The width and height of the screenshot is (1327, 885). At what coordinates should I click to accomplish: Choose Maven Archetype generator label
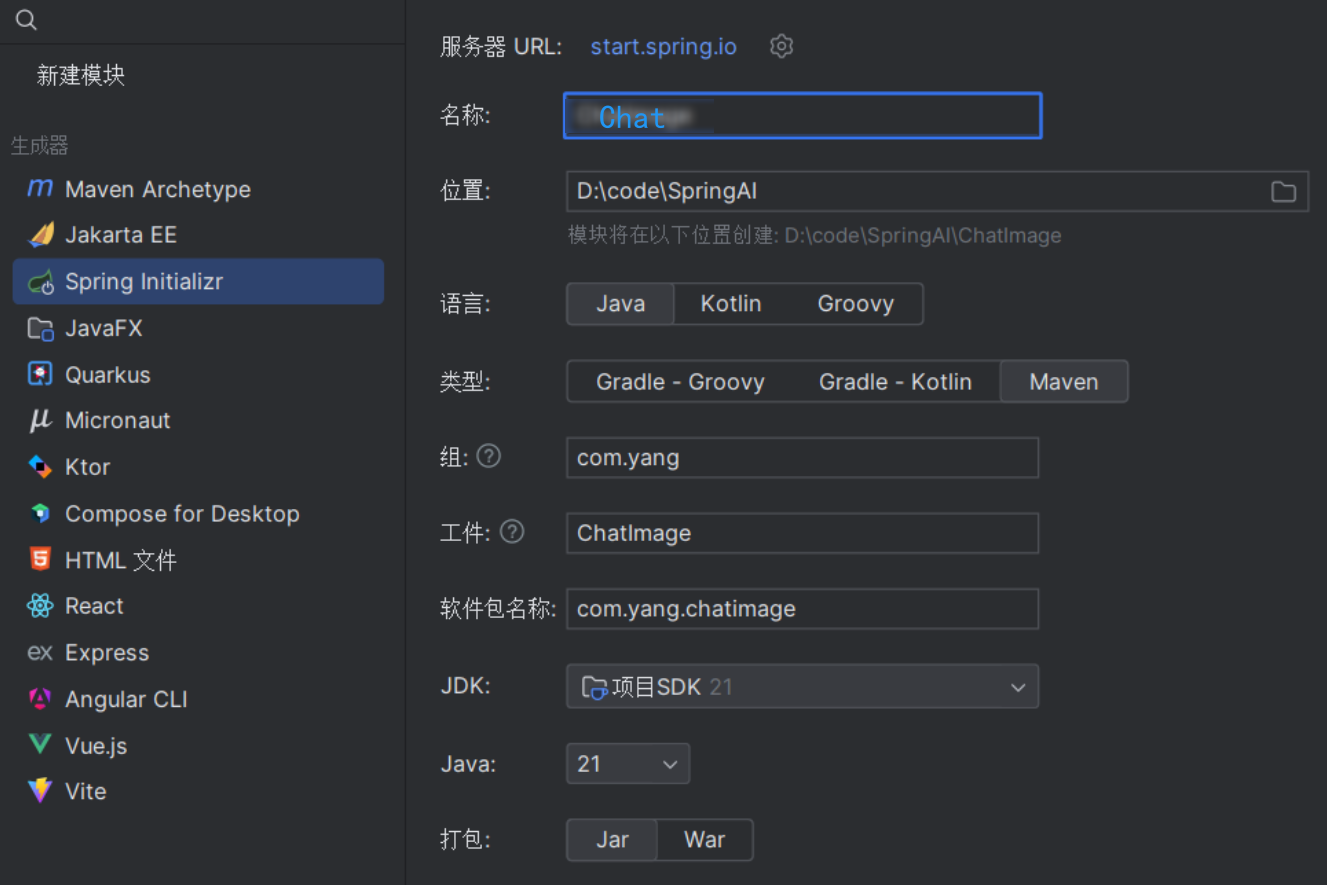tap(158, 189)
